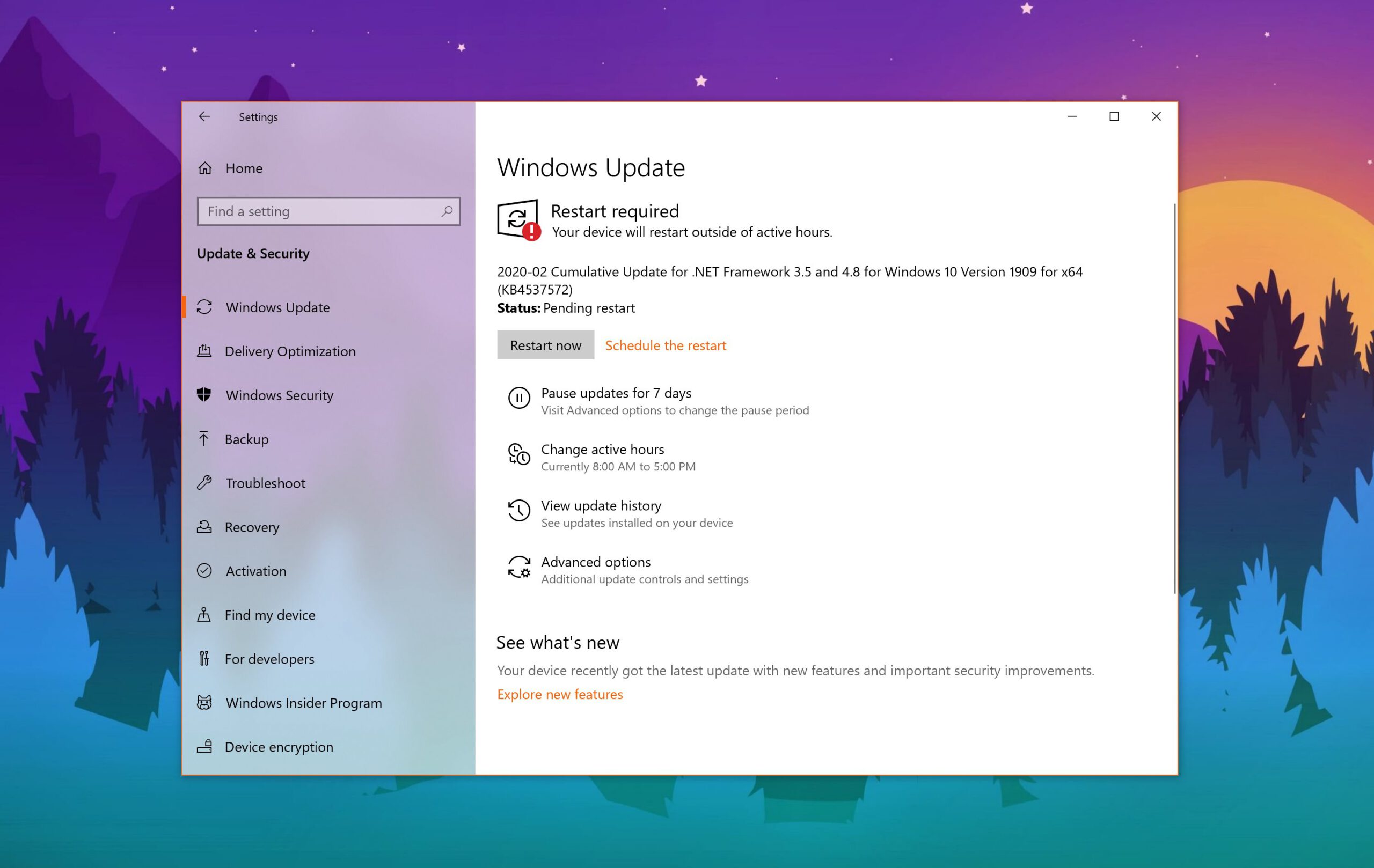Minimize the Settings window
1374x868 pixels.
pos(1072,116)
